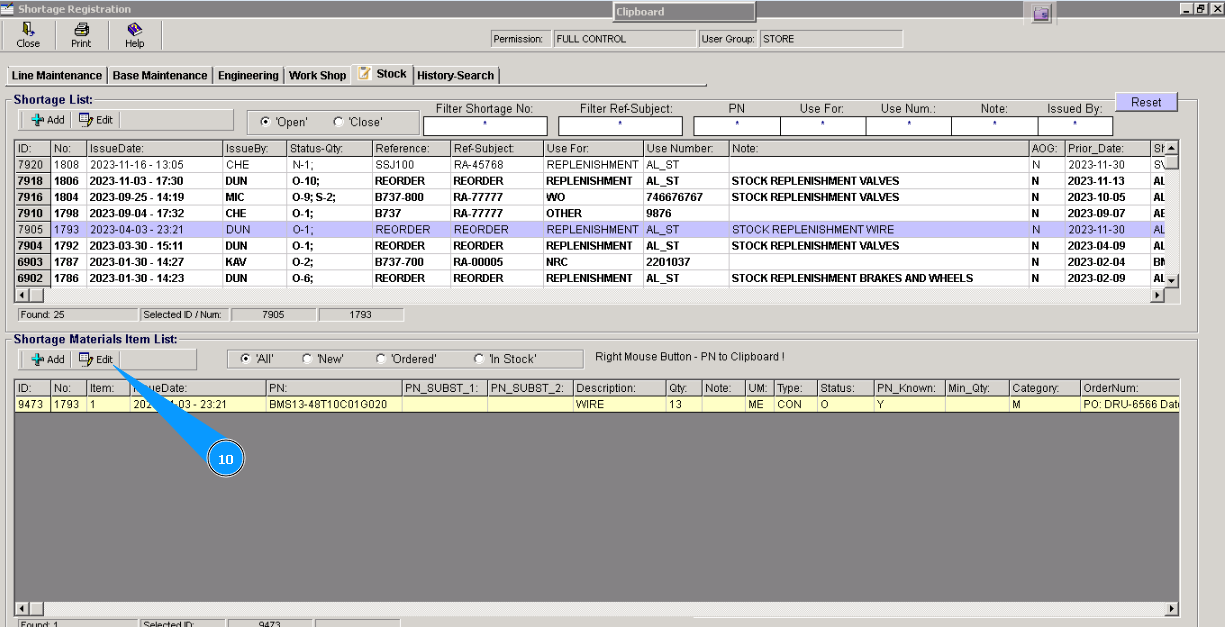Select shortage row ID 7918

tap(31, 181)
